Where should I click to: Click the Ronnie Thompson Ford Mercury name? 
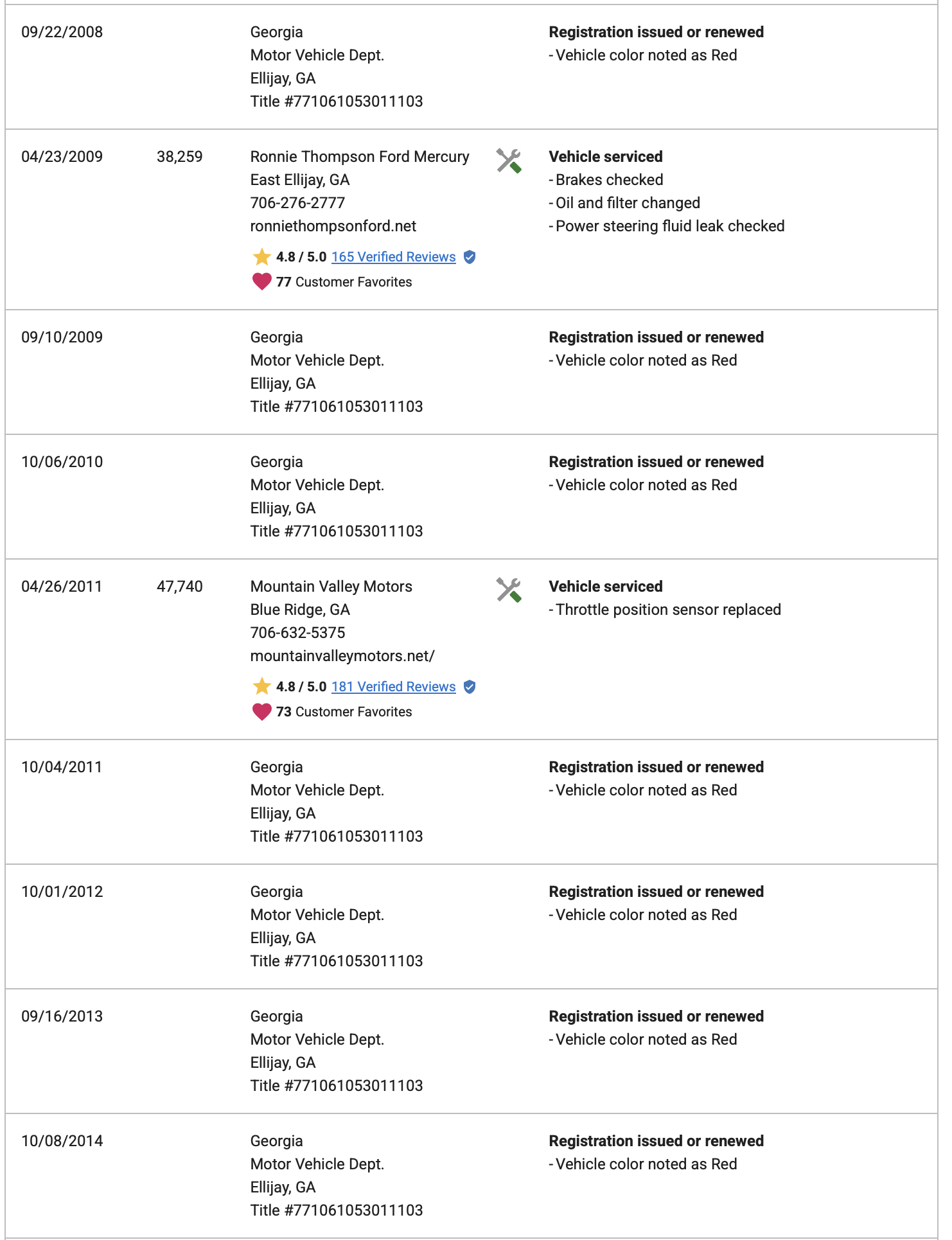[x=360, y=157]
